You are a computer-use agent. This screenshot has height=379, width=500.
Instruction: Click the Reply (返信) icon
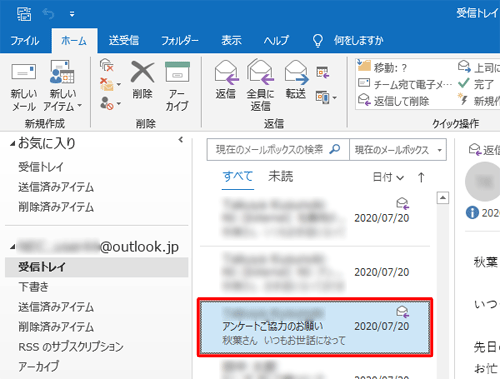click(x=226, y=72)
